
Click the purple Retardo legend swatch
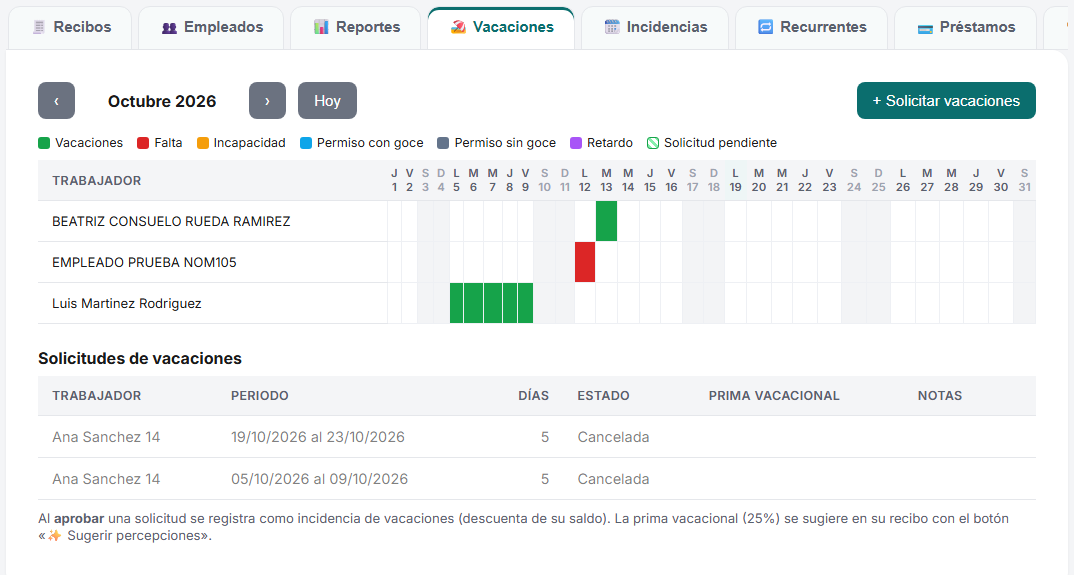pyautogui.click(x=576, y=143)
